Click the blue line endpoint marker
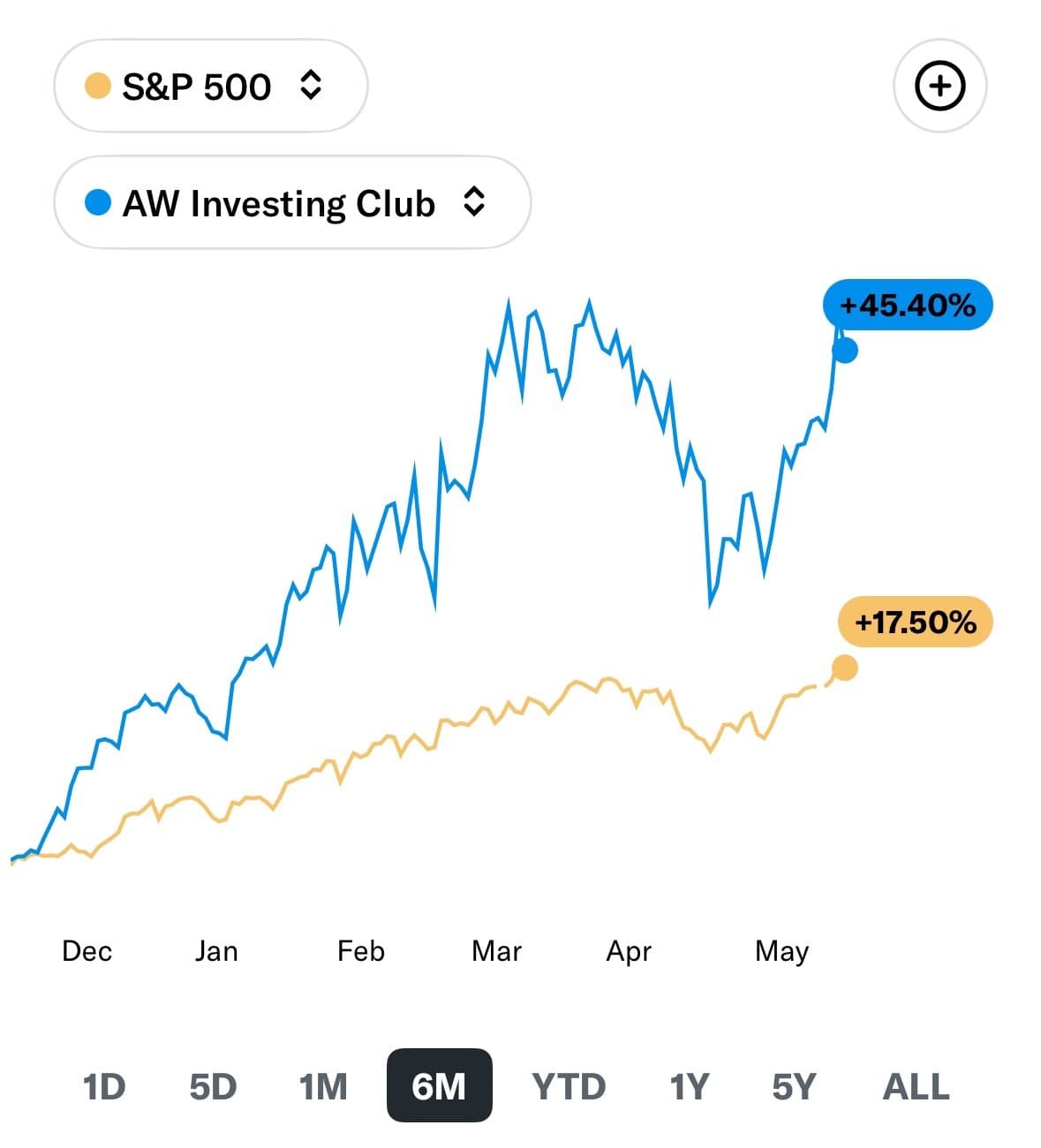Screen dimensions: 1041x1148 tap(845, 351)
